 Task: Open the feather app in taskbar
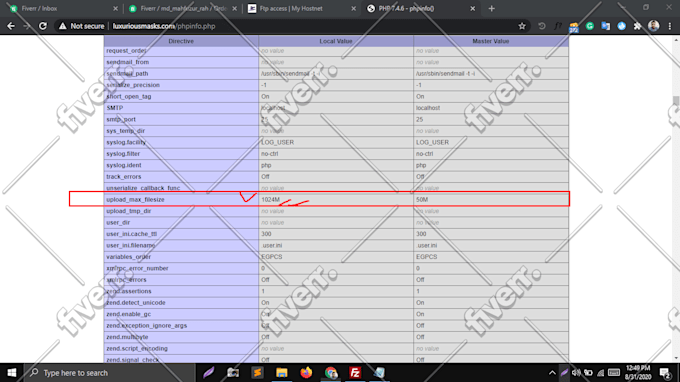point(209,372)
